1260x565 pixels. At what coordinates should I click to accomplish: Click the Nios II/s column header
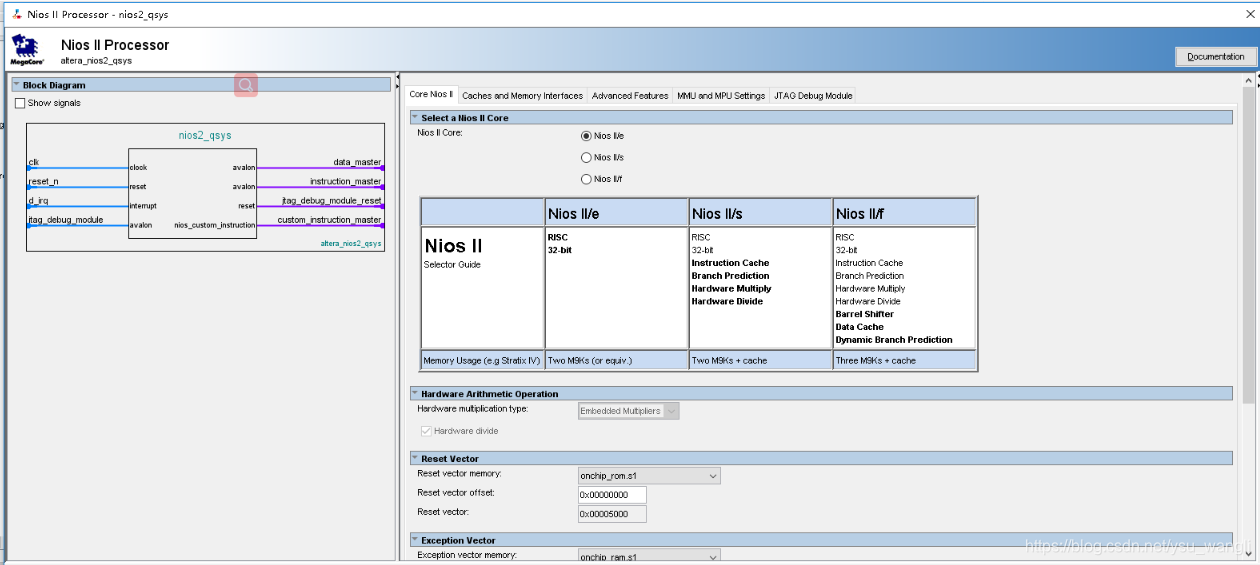761,213
